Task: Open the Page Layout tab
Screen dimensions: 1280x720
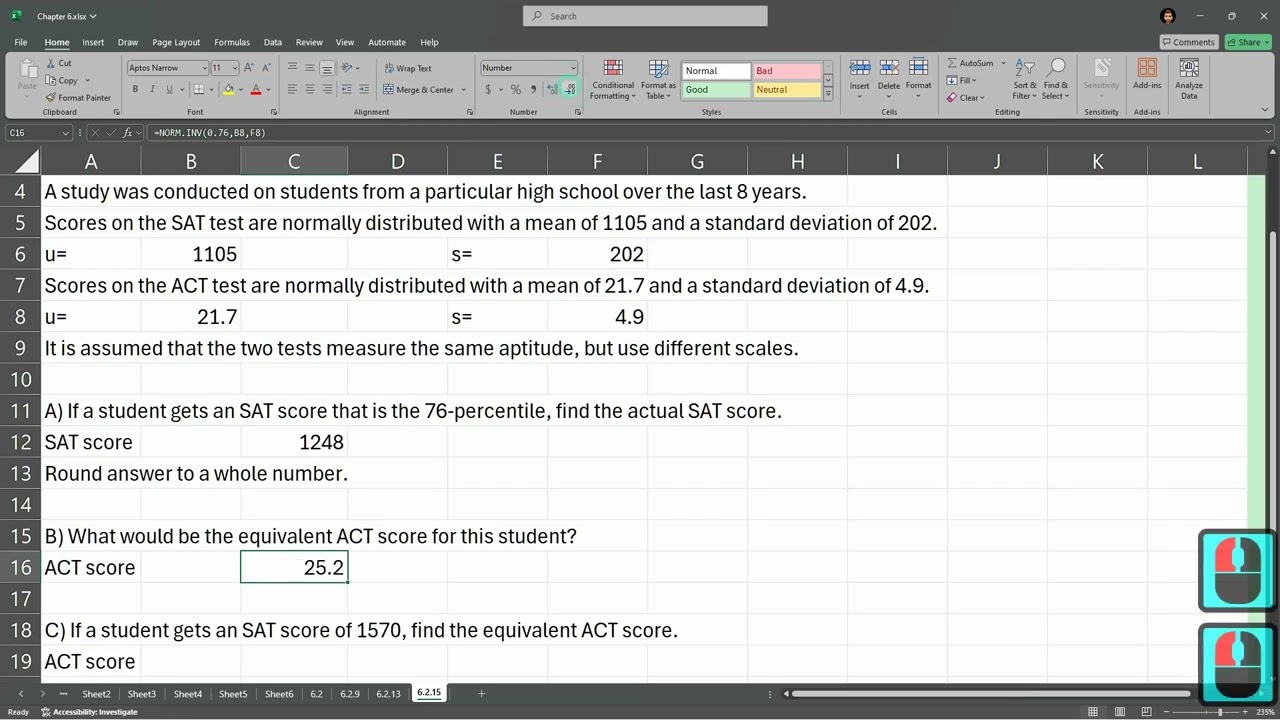Action: click(x=176, y=42)
